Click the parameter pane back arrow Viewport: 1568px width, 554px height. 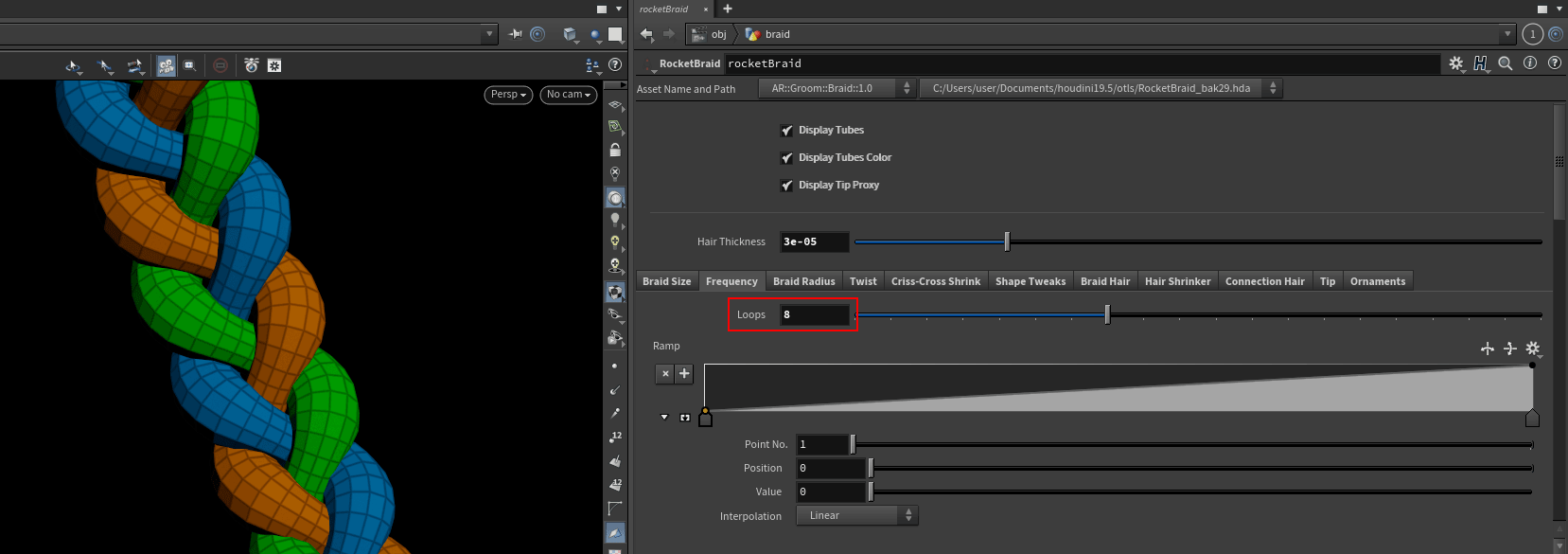click(x=647, y=34)
